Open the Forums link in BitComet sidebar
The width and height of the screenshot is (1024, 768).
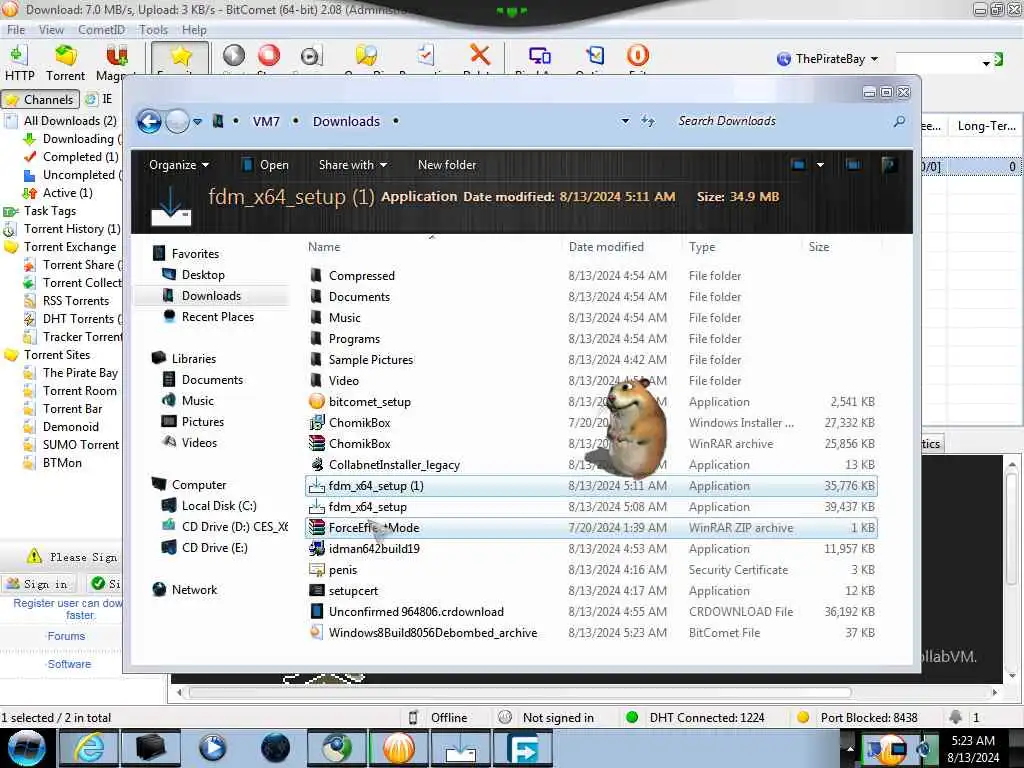(x=66, y=636)
